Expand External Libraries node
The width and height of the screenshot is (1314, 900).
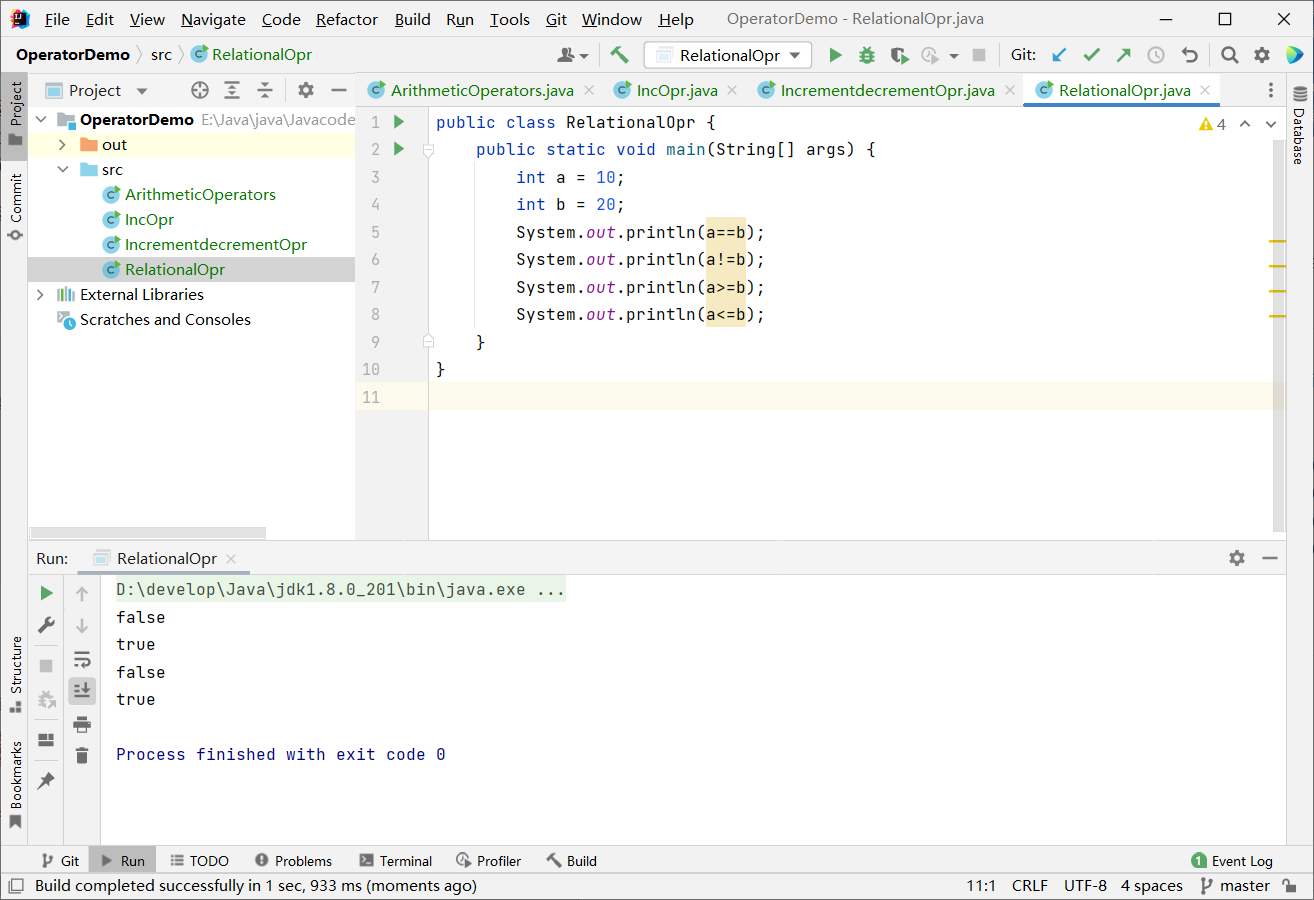click(40, 295)
